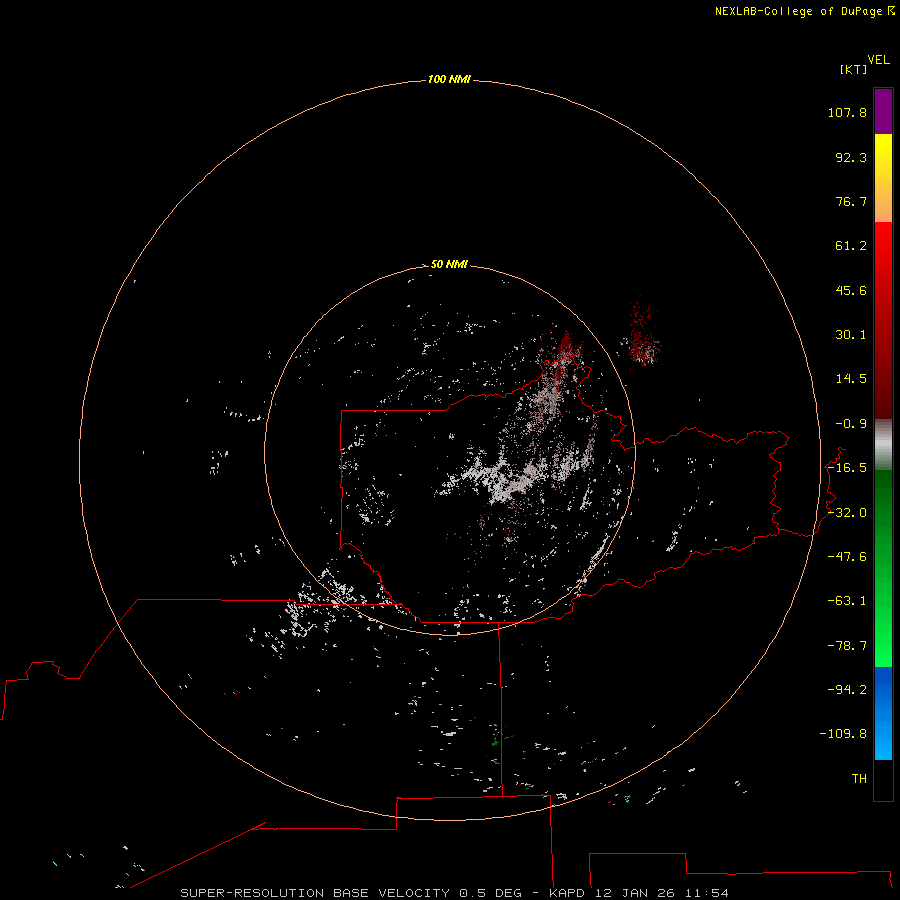Image resolution: width=900 pixels, height=900 pixels.
Task: Click the -32.0 legend value
Action: [847, 513]
